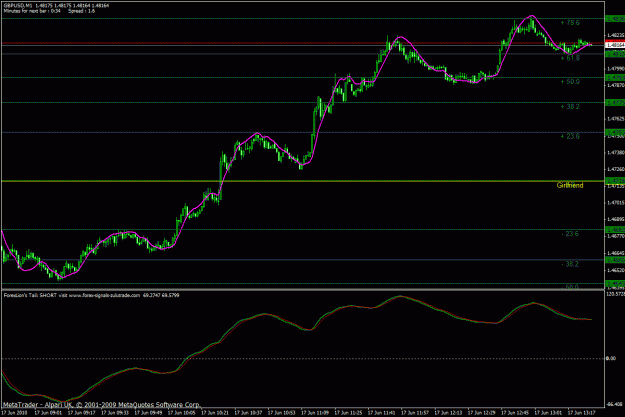Select the '- 38.2' Fibonacci level label

570,264
